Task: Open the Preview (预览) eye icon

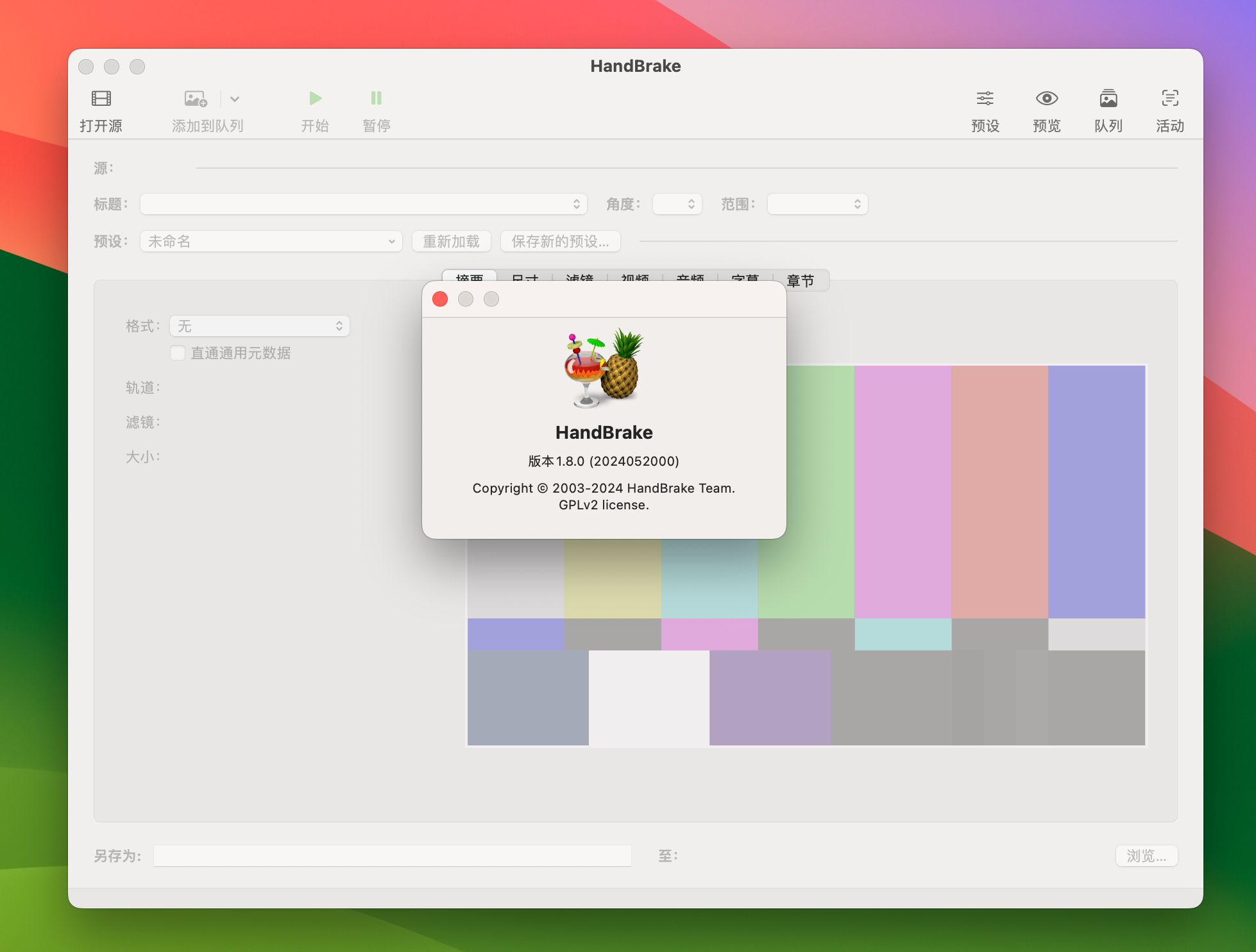Action: click(x=1047, y=98)
